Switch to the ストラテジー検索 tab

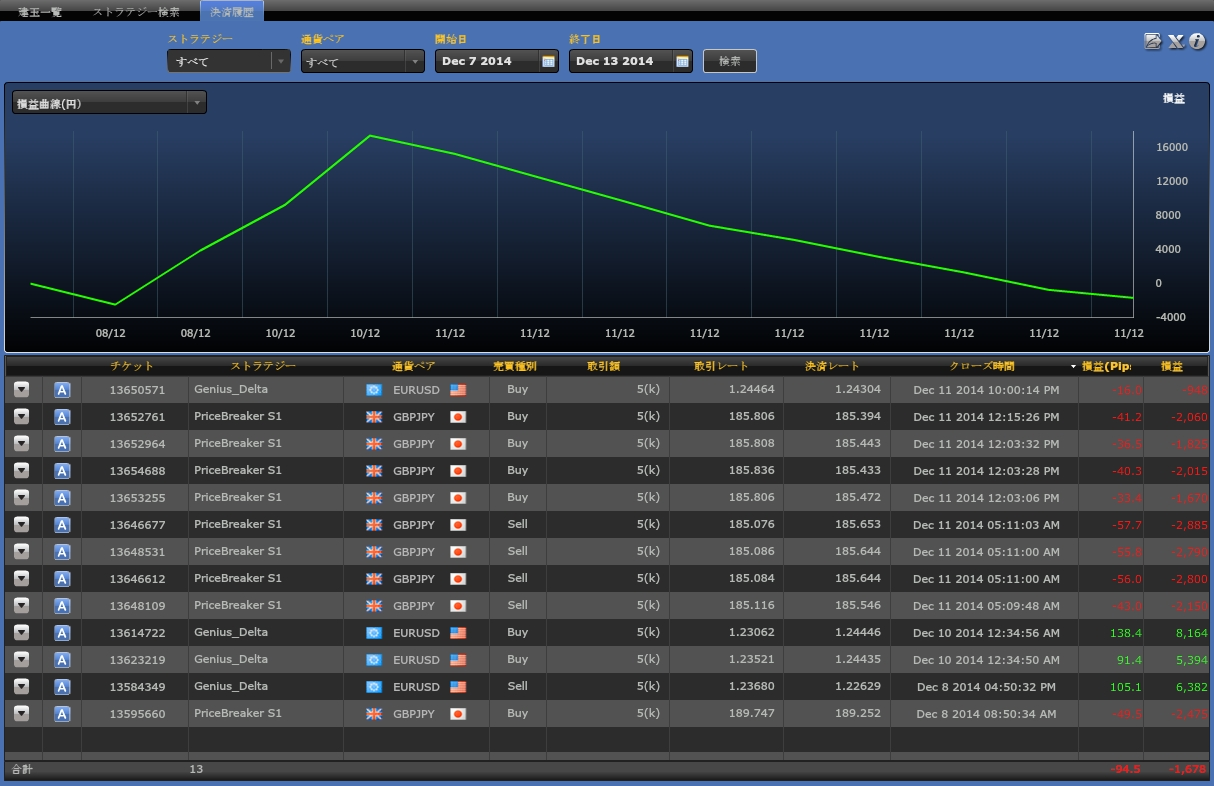click(x=136, y=12)
